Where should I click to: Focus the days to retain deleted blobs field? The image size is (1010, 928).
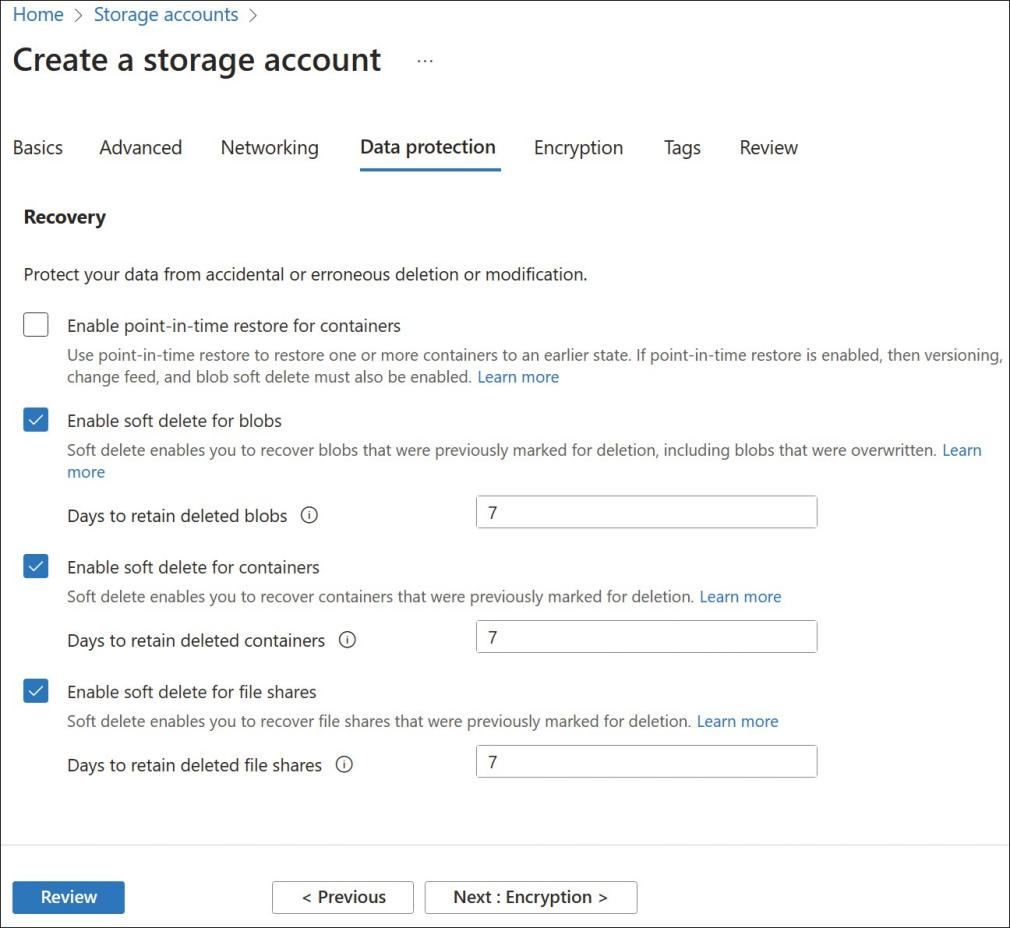[x=647, y=512]
